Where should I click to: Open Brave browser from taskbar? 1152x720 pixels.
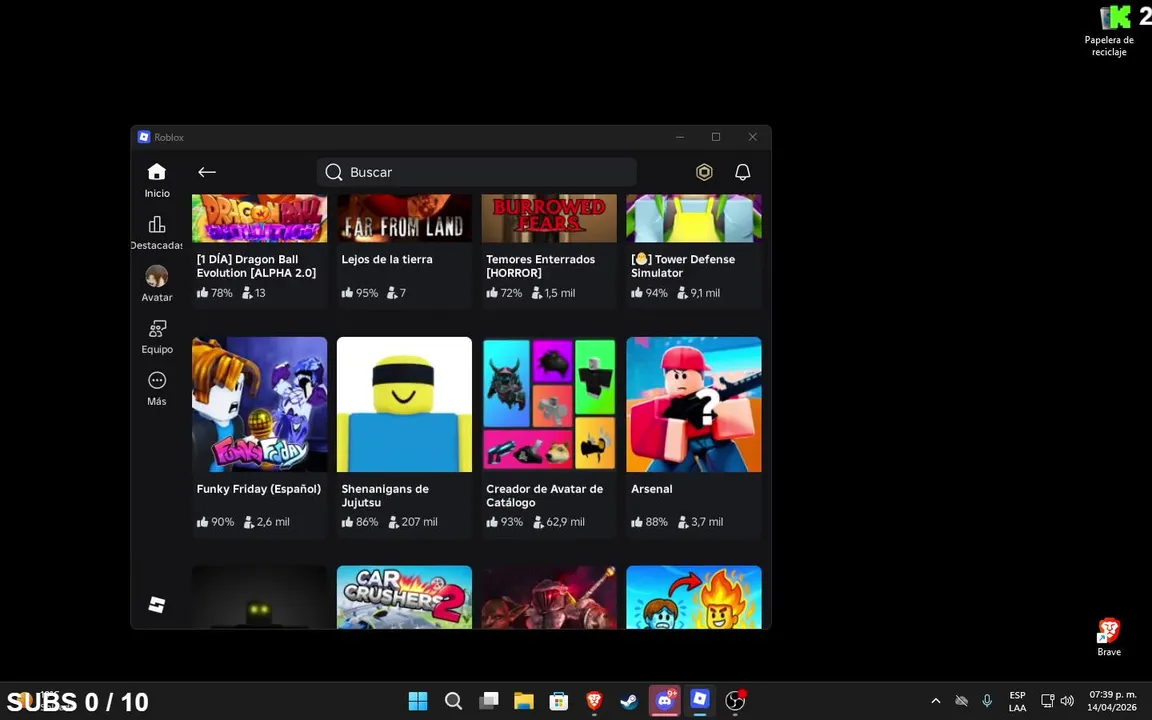(x=594, y=701)
